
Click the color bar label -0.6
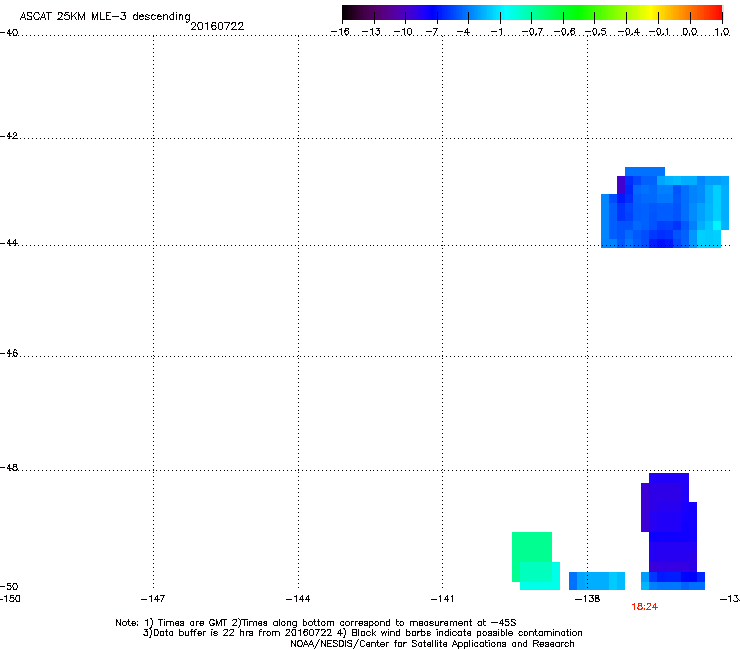click(x=564, y=32)
